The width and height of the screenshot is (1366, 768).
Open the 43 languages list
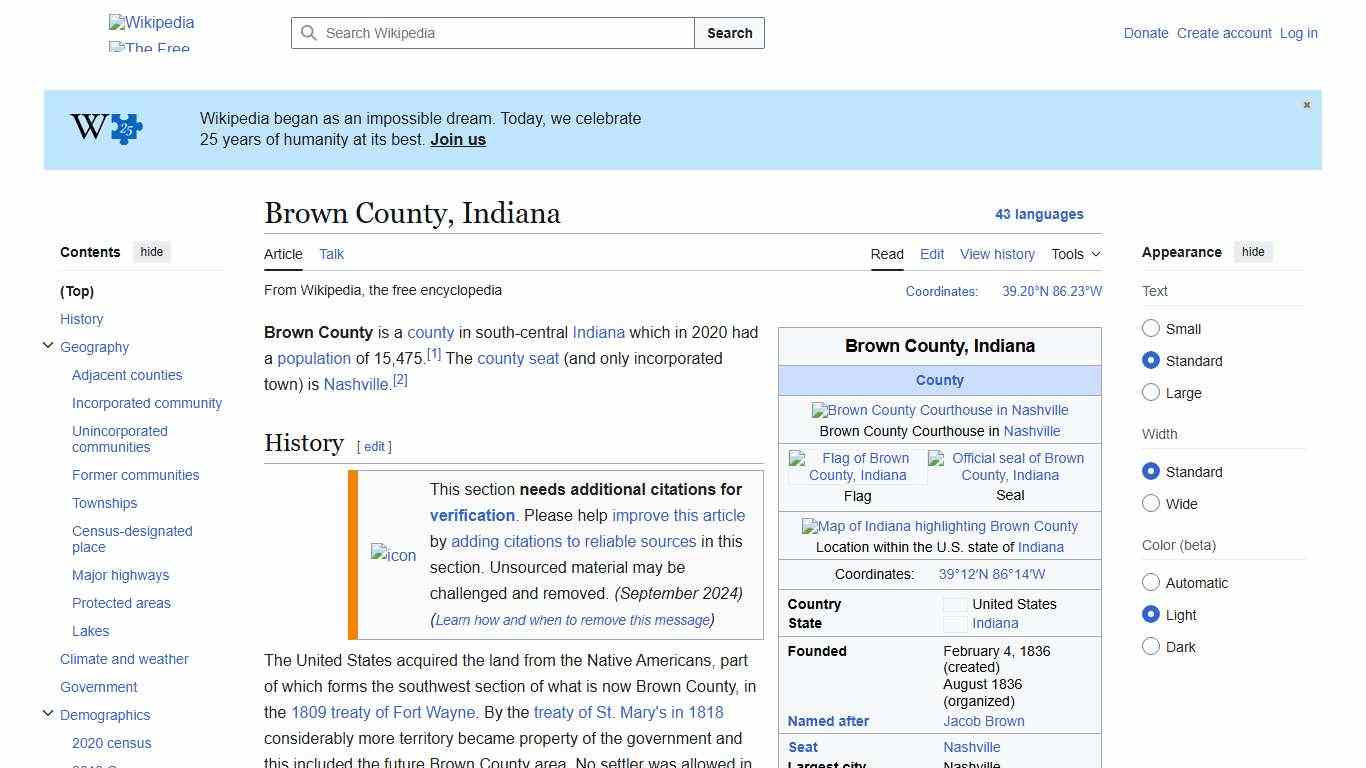[1040, 214]
